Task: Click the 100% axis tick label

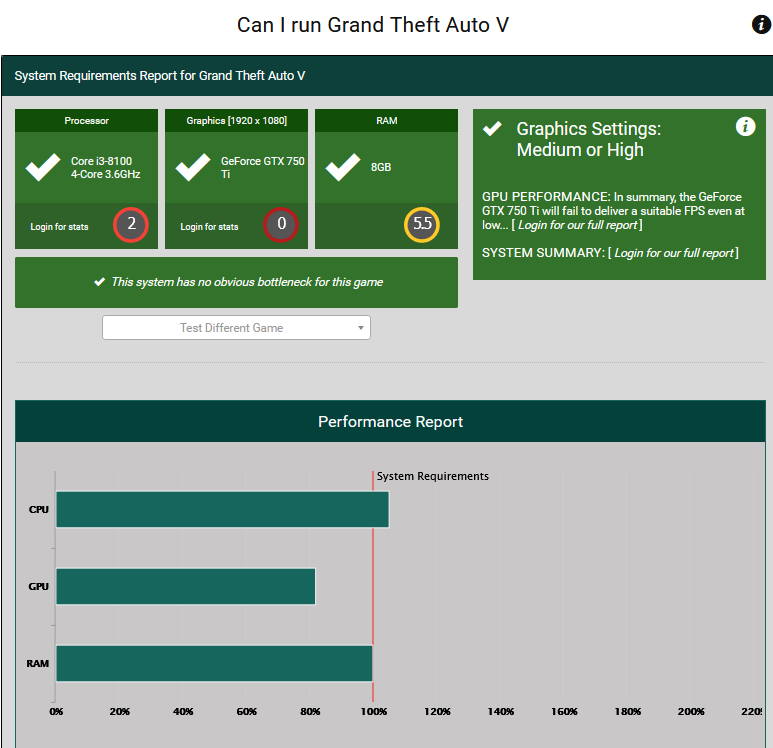Action: pyautogui.click(x=374, y=712)
